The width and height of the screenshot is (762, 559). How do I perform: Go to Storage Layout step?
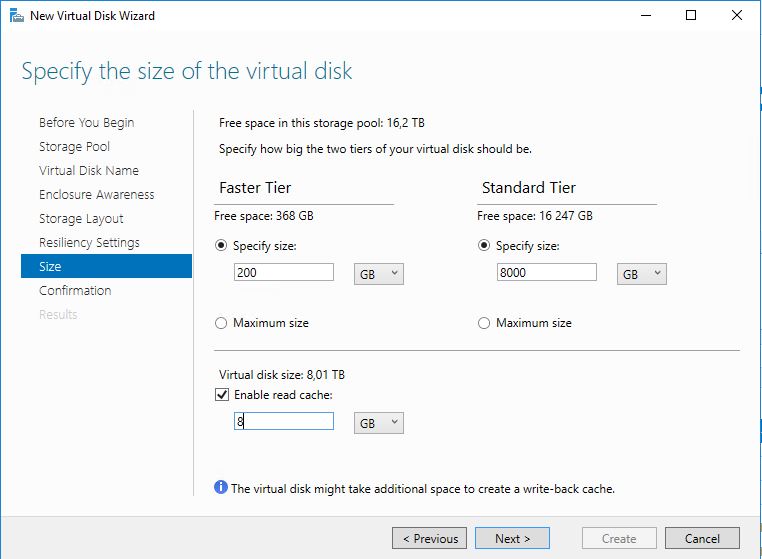[x=81, y=219]
